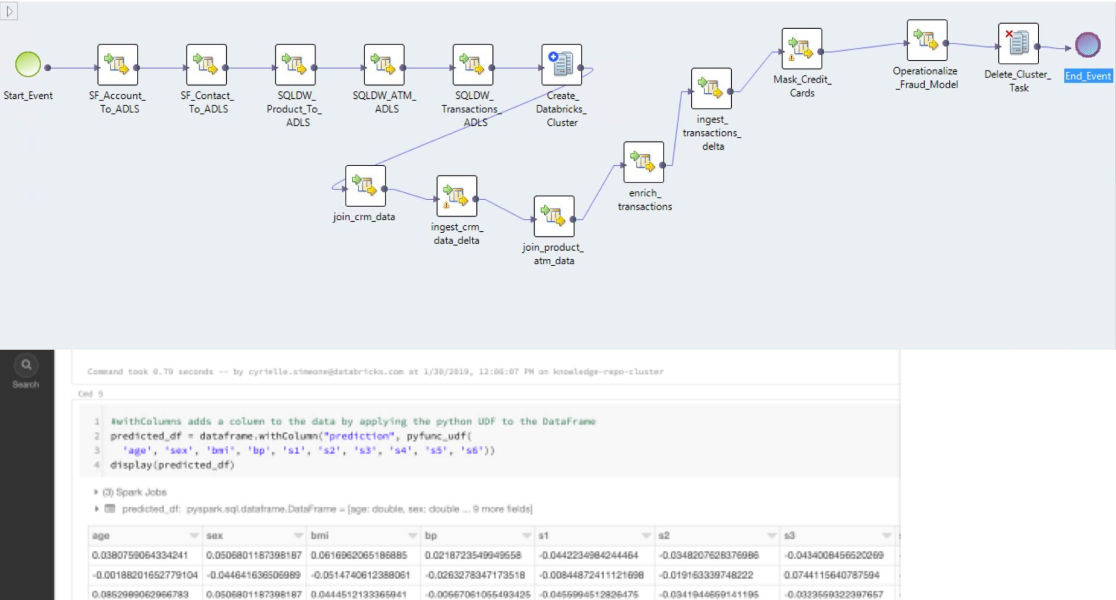Click the Mask_Credit_Cards task icon
This screenshot has width=1116, height=600.
point(802,49)
